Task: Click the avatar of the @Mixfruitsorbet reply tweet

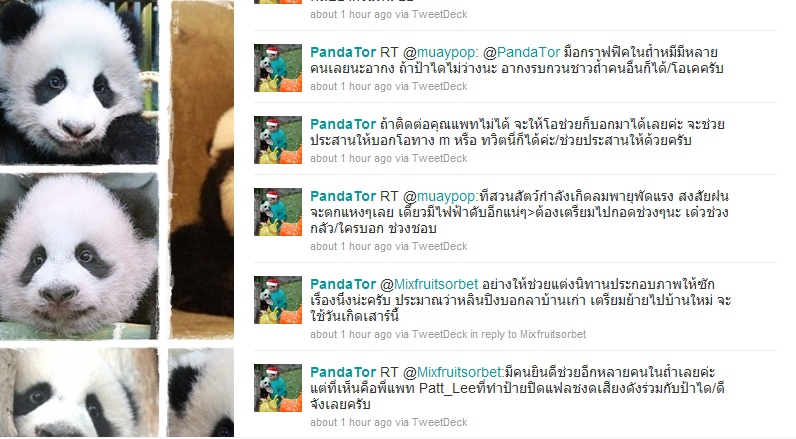Action: pos(278,300)
